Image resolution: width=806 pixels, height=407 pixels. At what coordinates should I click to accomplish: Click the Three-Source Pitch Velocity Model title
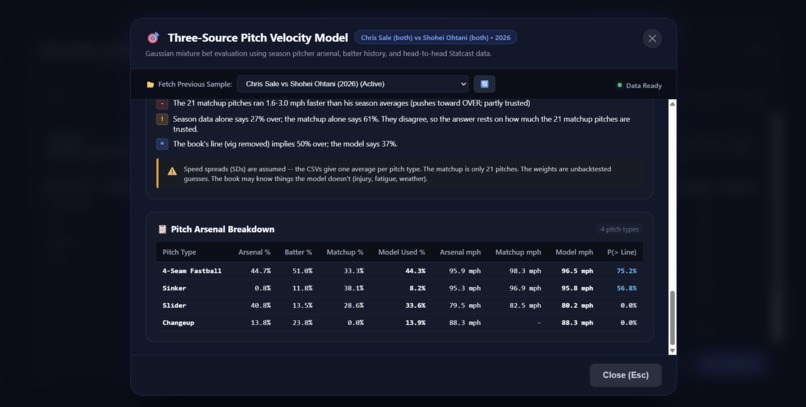258,38
